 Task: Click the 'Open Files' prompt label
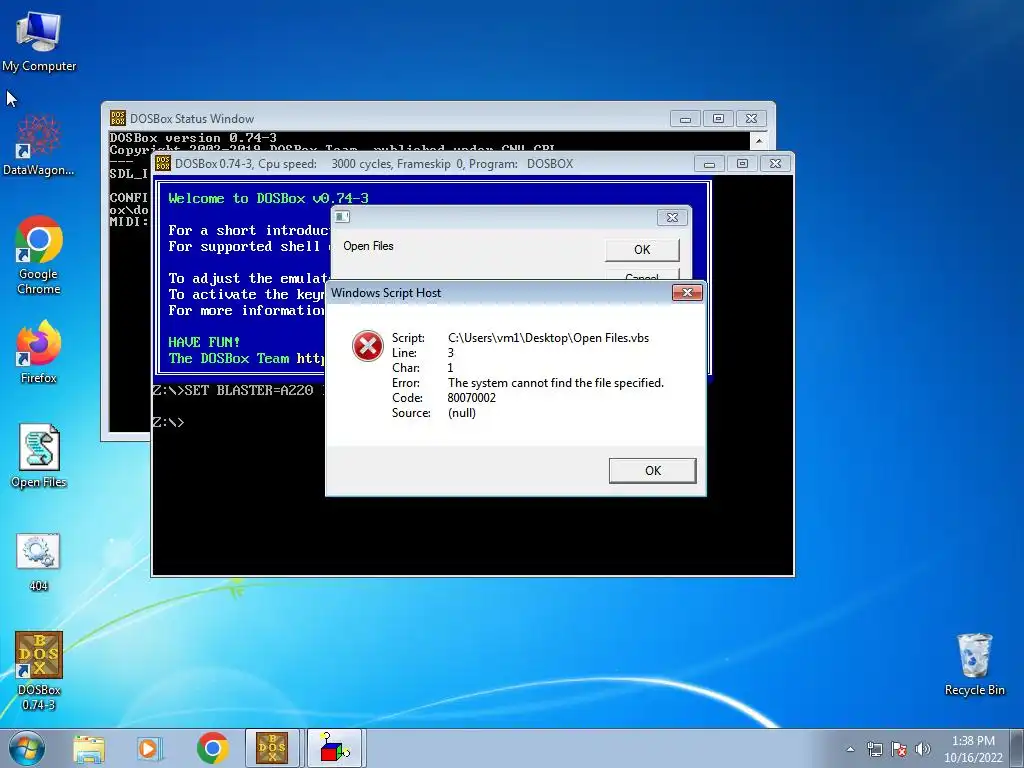368,246
